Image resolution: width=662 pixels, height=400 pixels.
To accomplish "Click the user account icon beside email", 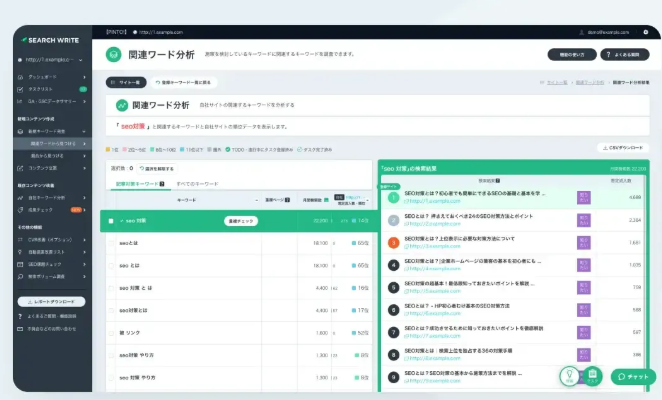I will [x=581, y=32].
